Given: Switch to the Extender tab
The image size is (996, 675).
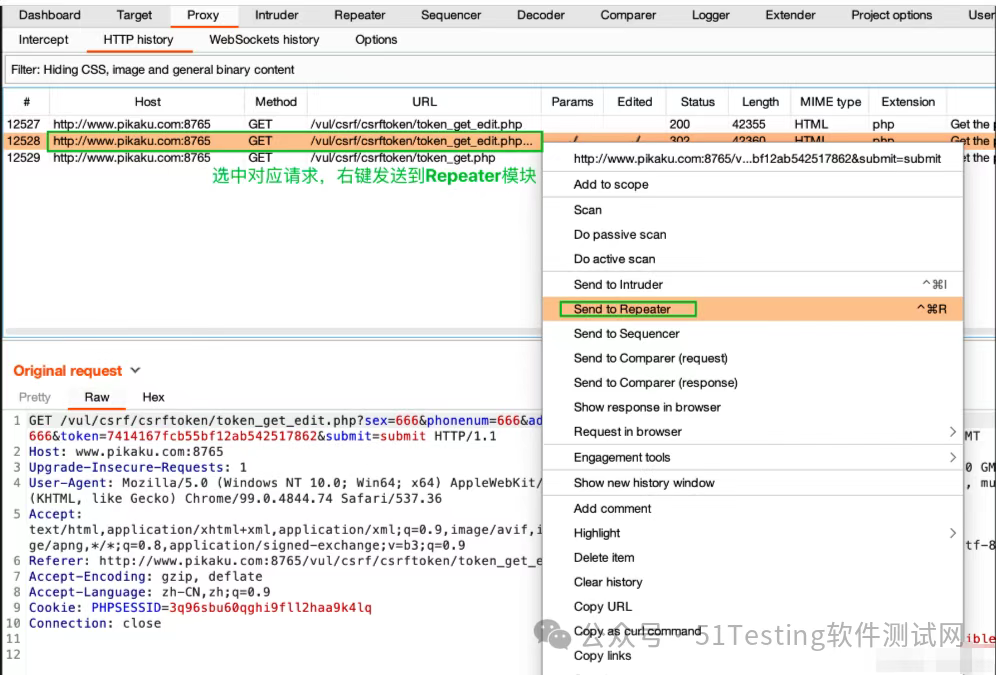Looking at the screenshot, I should (x=790, y=15).
